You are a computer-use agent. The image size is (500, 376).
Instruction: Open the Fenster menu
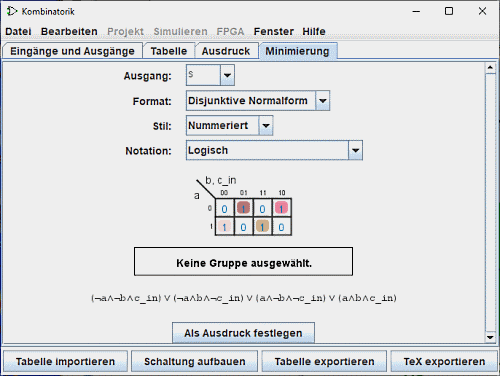point(273,31)
